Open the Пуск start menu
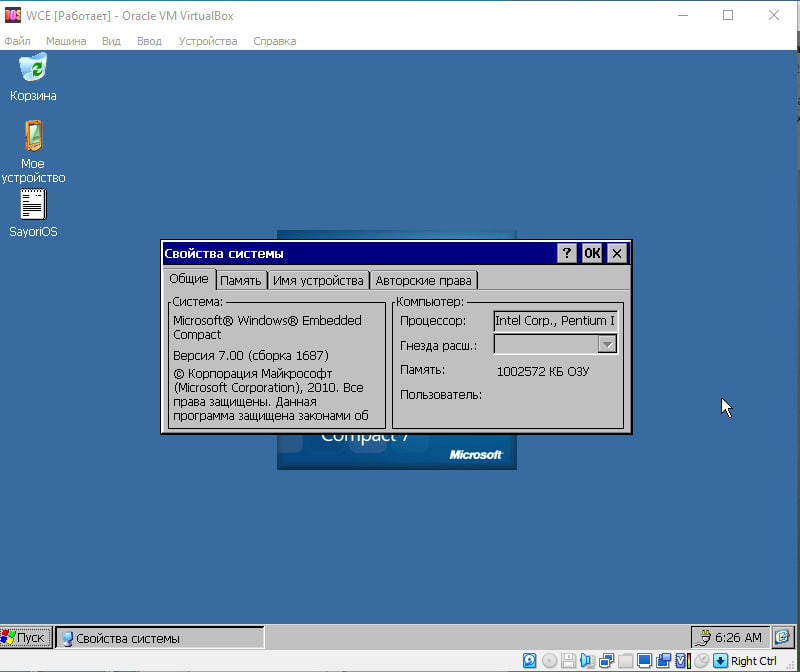800x672 pixels. (x=26, y=637)
